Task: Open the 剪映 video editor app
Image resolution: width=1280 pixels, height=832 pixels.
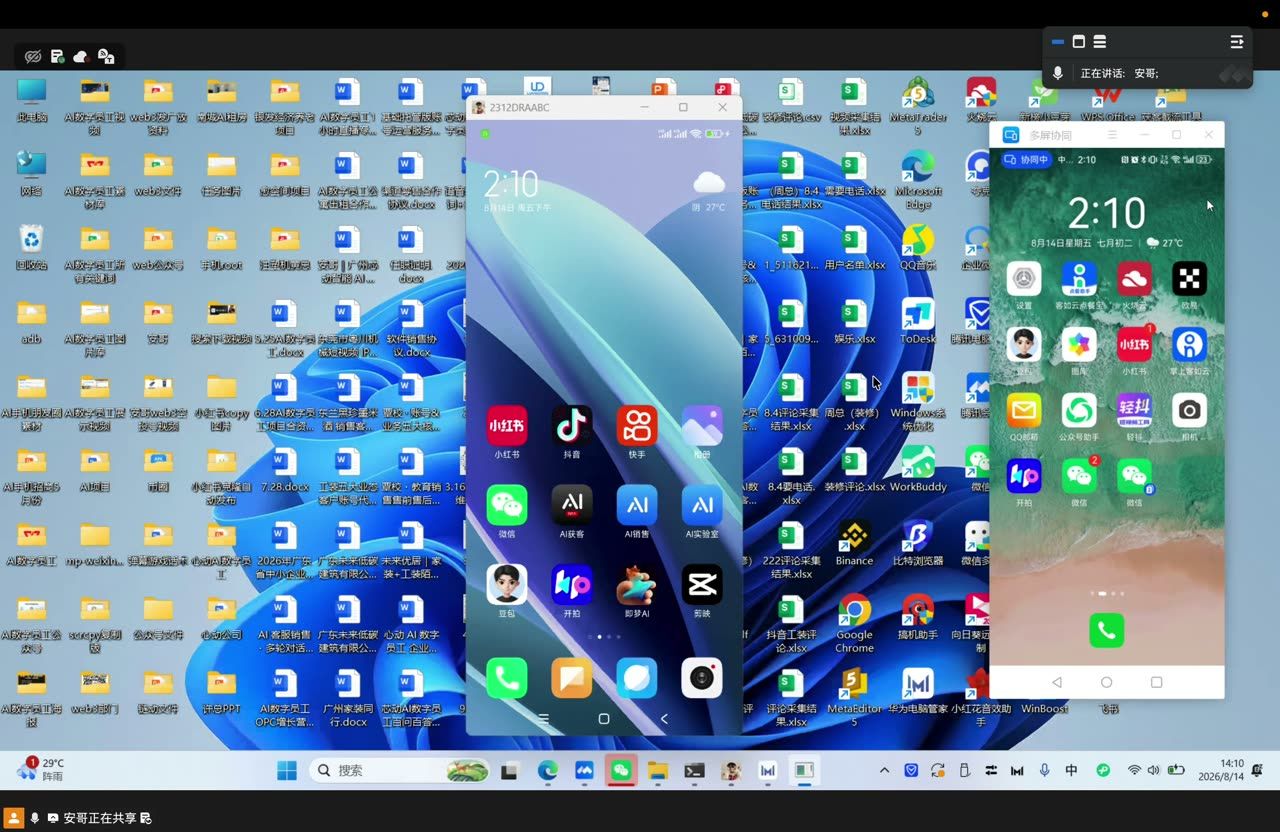Action: [702, 584]
